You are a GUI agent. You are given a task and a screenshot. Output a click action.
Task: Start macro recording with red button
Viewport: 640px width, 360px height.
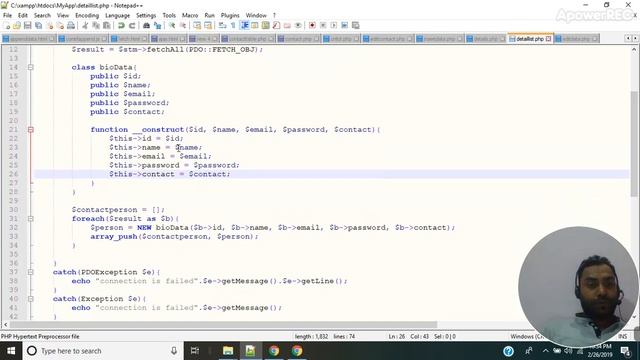[312, 25]
